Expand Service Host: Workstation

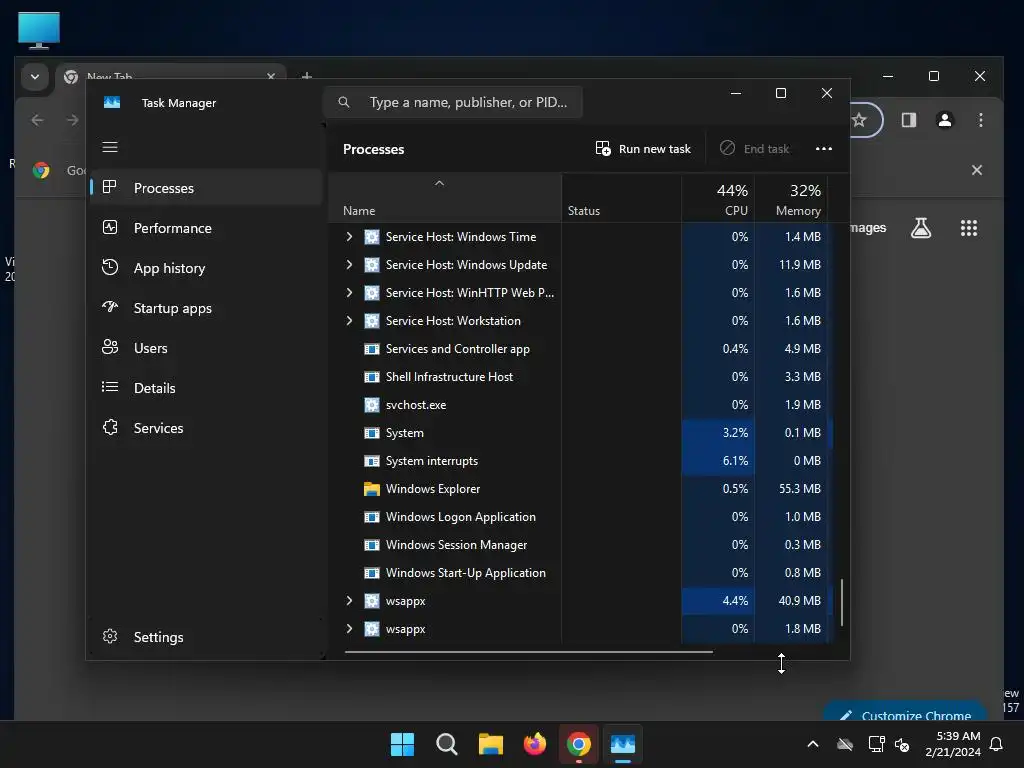coord(349,321)
